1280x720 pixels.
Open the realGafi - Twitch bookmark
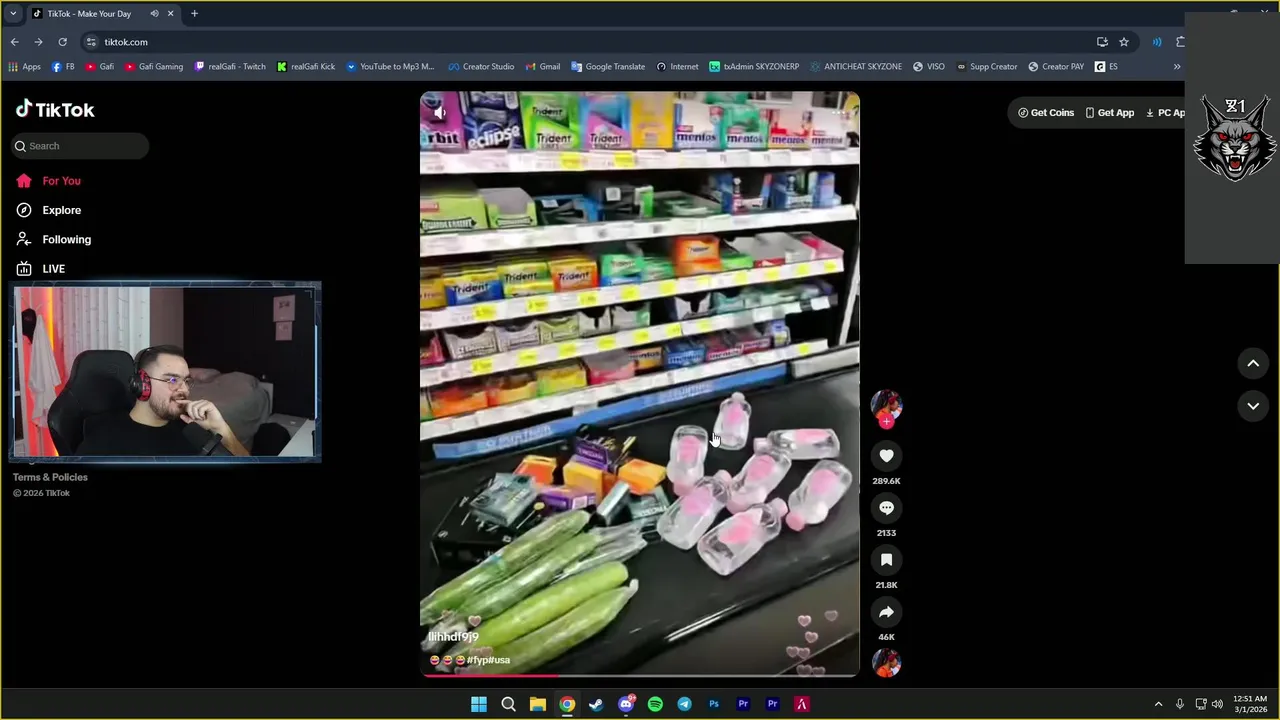(x=230, y=67)
